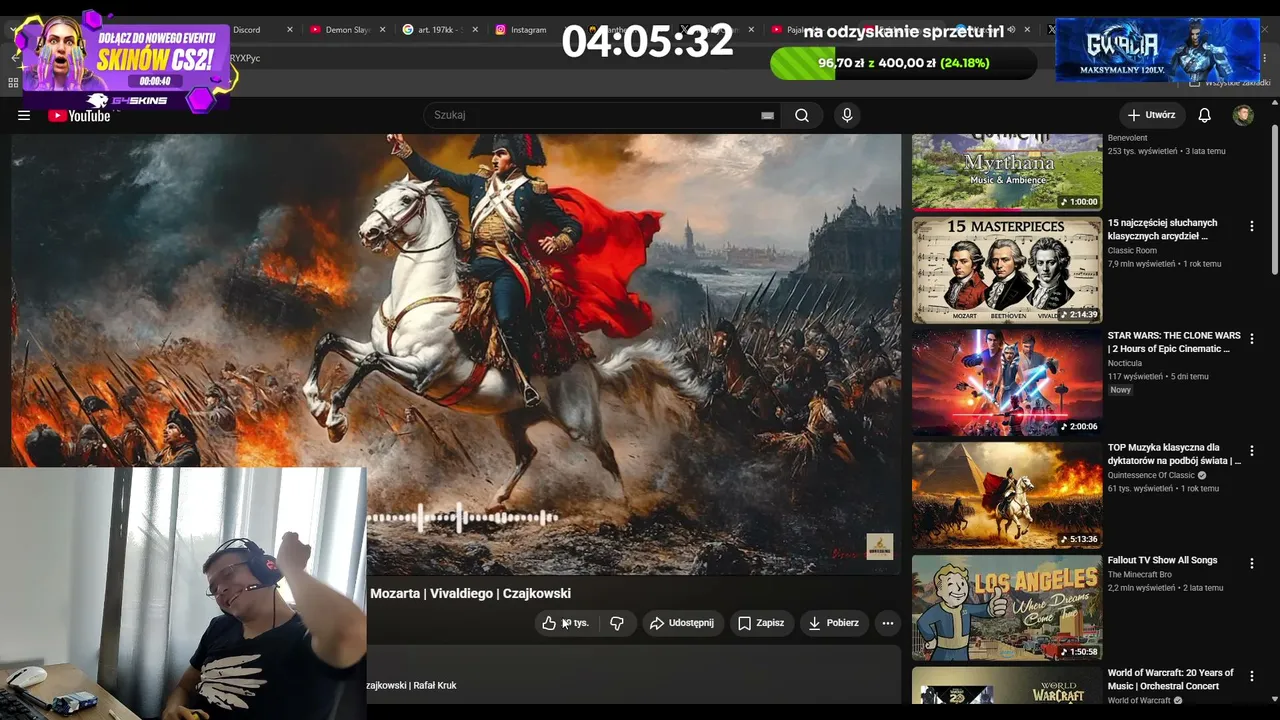
Task: Click the '7,9 mln wyświetleń' text
Action: [x=1141, y=264]
